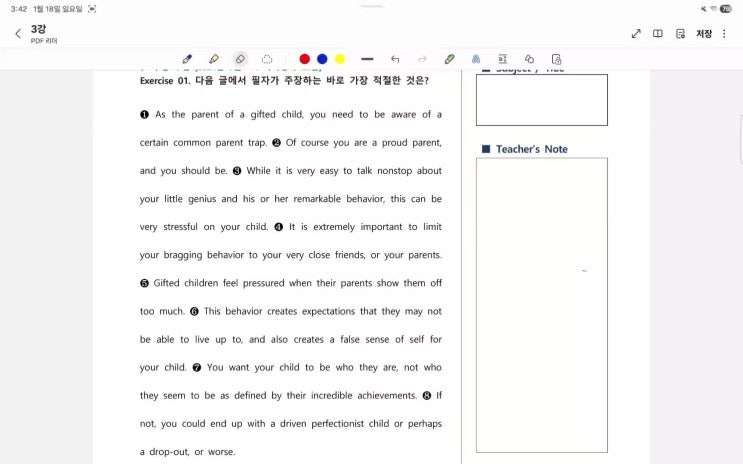This screenshot has height=464, width=743.
Task: Select the lasso selection tool
Action: pos(267,59)
